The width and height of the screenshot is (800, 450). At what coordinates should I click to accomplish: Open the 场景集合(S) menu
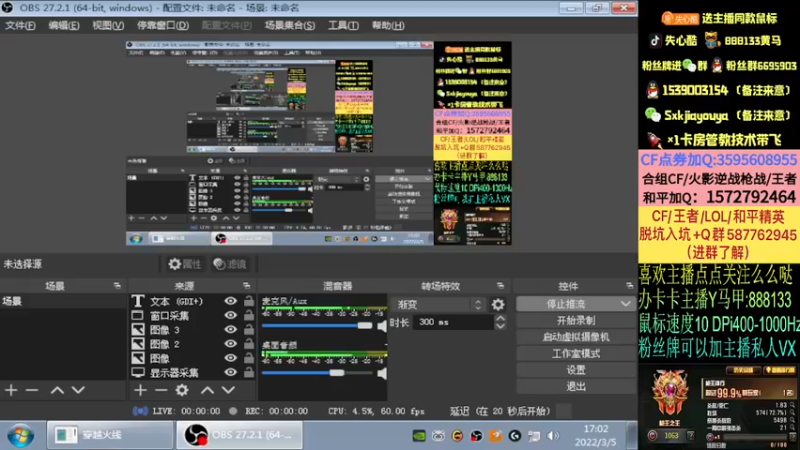[290, 26]
